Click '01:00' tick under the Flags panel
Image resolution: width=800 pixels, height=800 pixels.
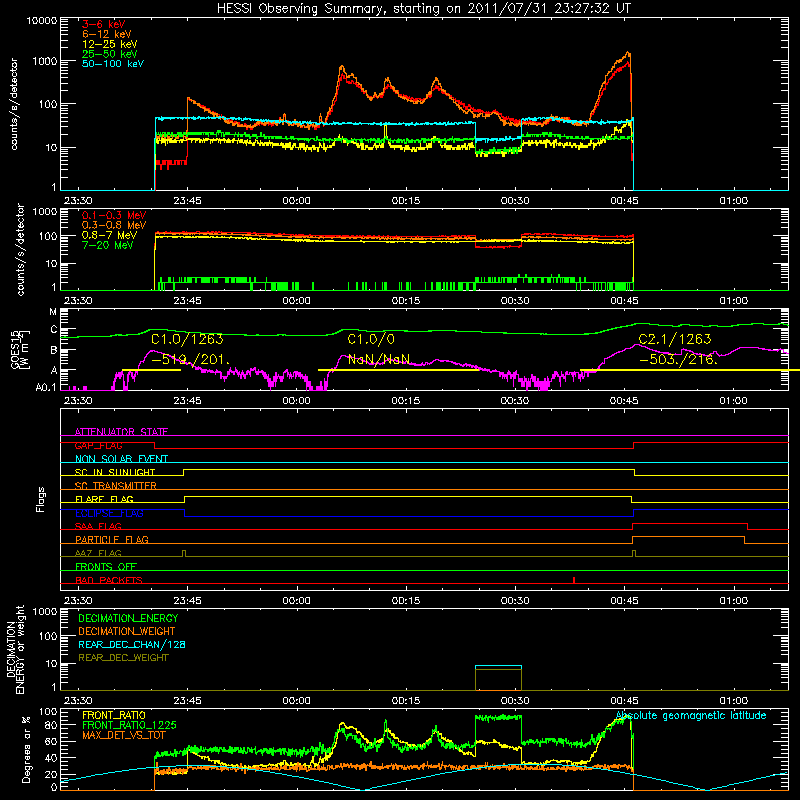734,601
